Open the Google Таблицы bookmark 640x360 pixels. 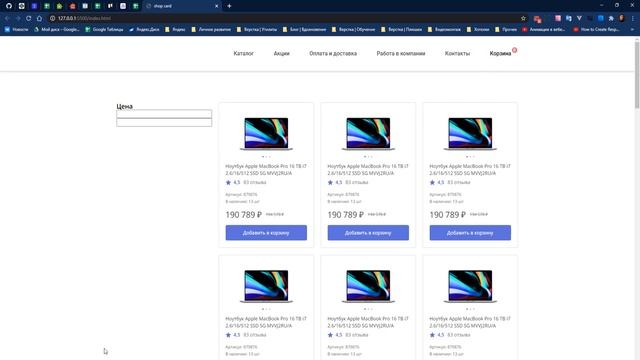[104, 29]
